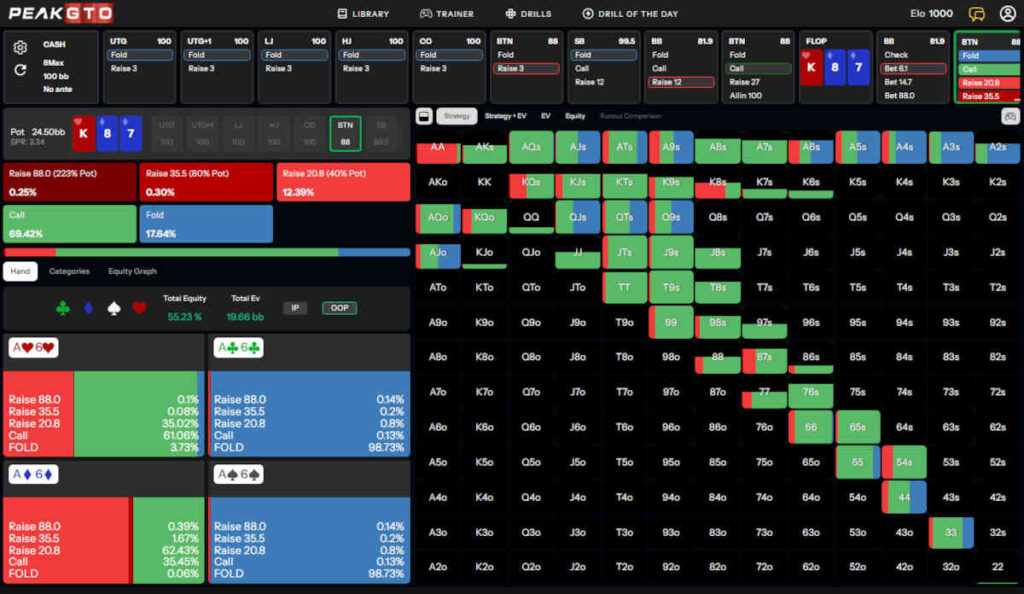The width and height of the screenshot is (1024, 594).
Task: Switch to the Categories tab
Action: pos(69,271)
